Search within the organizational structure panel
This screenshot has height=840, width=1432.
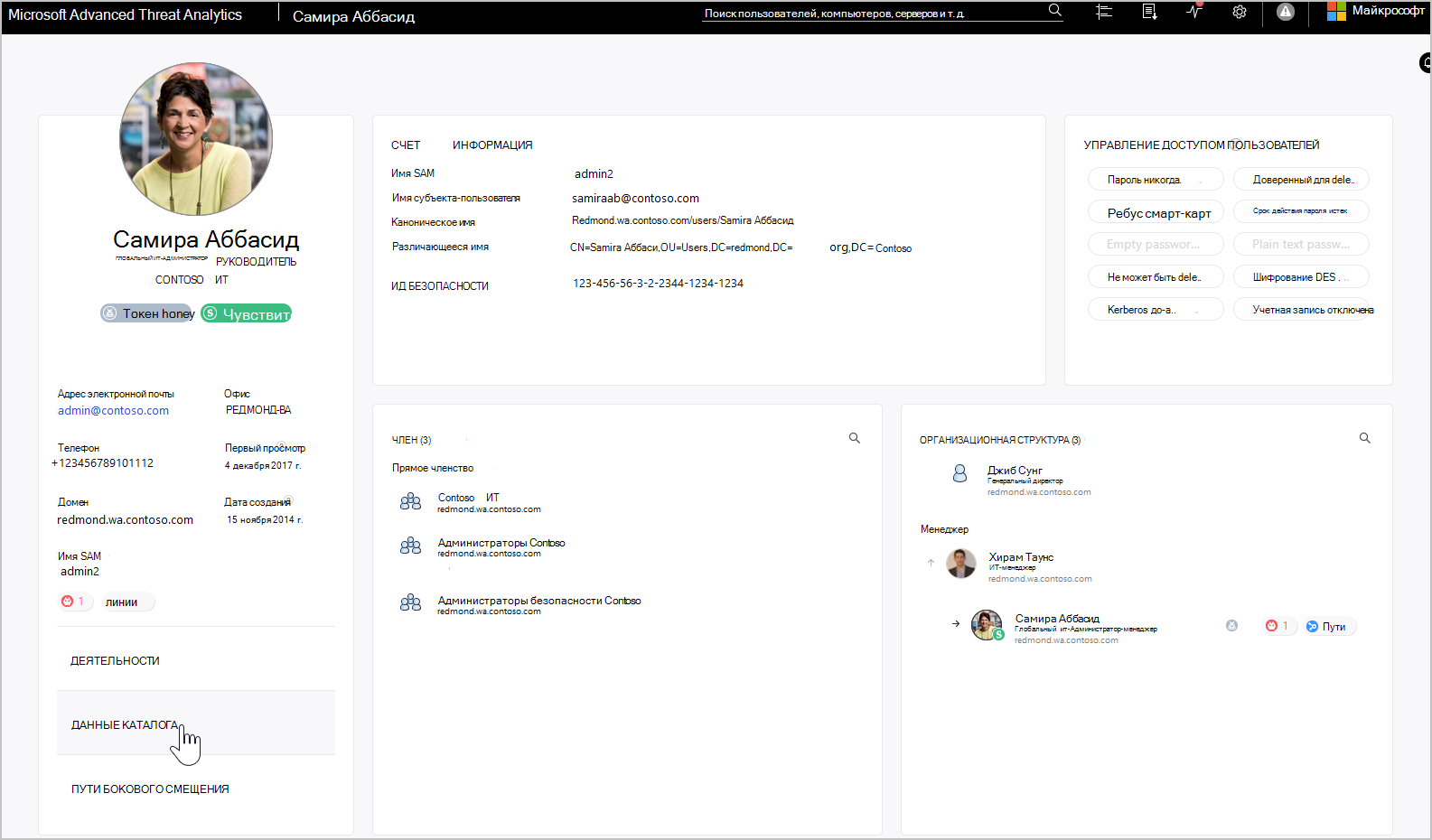[x=1365, y=438]
